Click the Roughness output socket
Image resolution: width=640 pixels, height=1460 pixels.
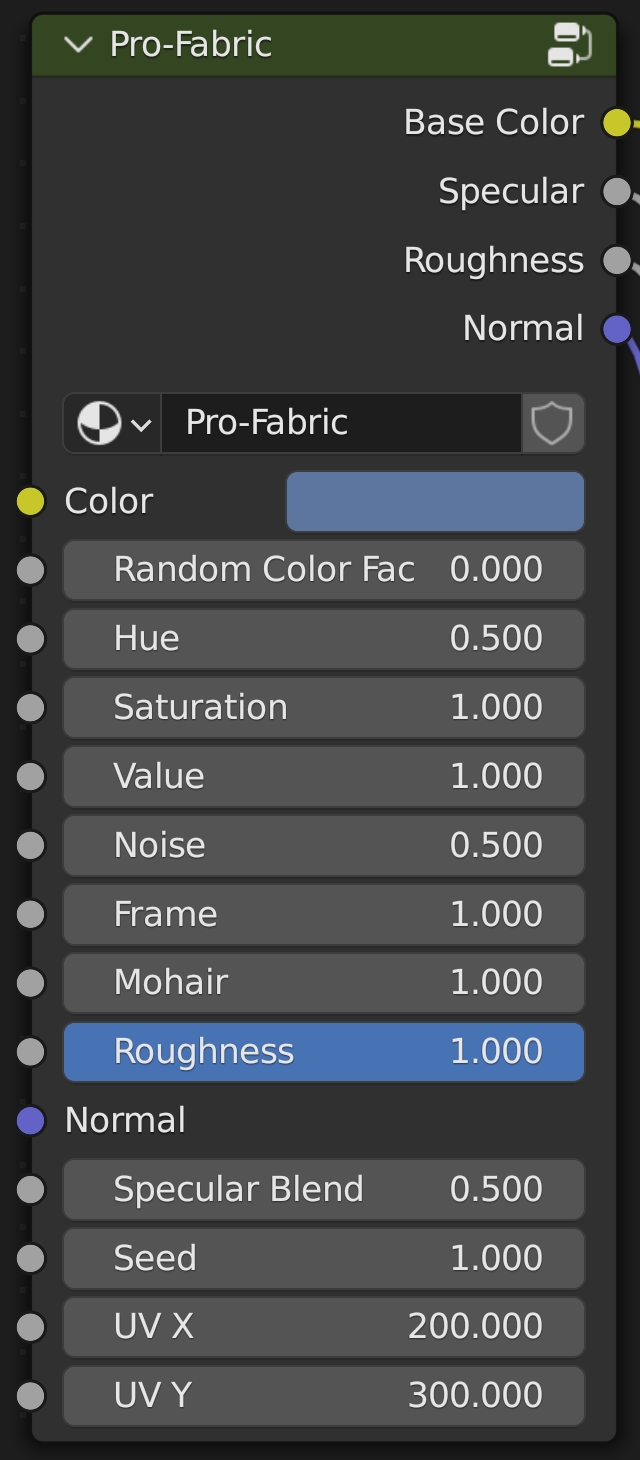[x=617, y=261]
